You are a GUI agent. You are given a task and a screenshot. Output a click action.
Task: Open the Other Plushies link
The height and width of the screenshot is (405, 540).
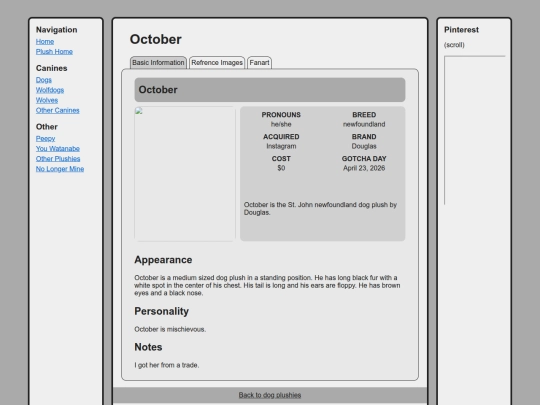point(58,159)
